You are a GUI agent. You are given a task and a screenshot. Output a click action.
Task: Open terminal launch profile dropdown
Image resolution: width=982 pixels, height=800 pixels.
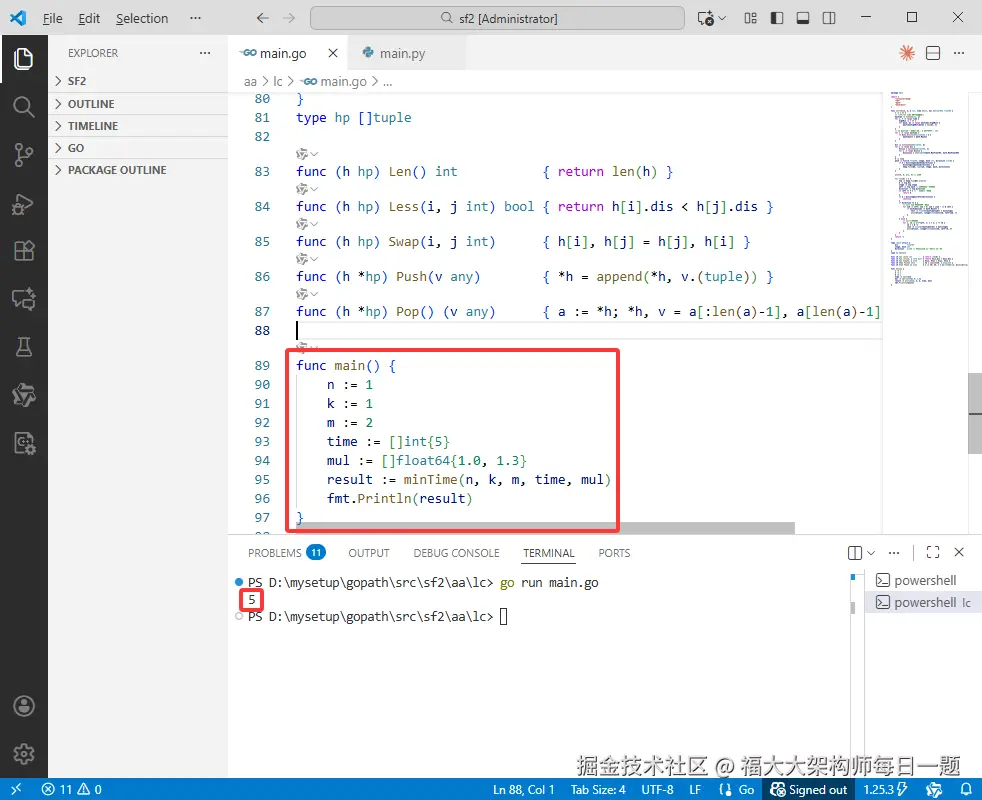click(871, 553)
